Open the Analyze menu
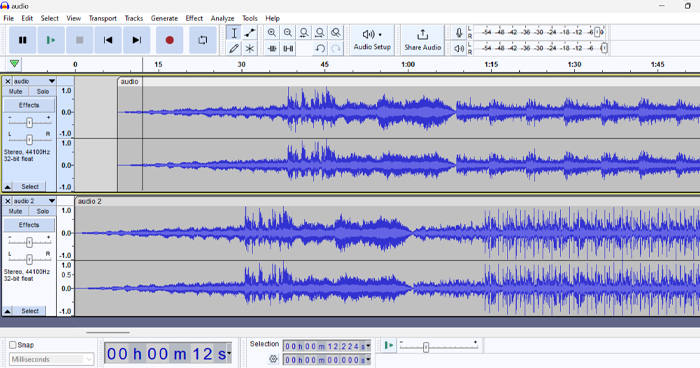Viewport: 700px width, 368px height. coord(222,18)
